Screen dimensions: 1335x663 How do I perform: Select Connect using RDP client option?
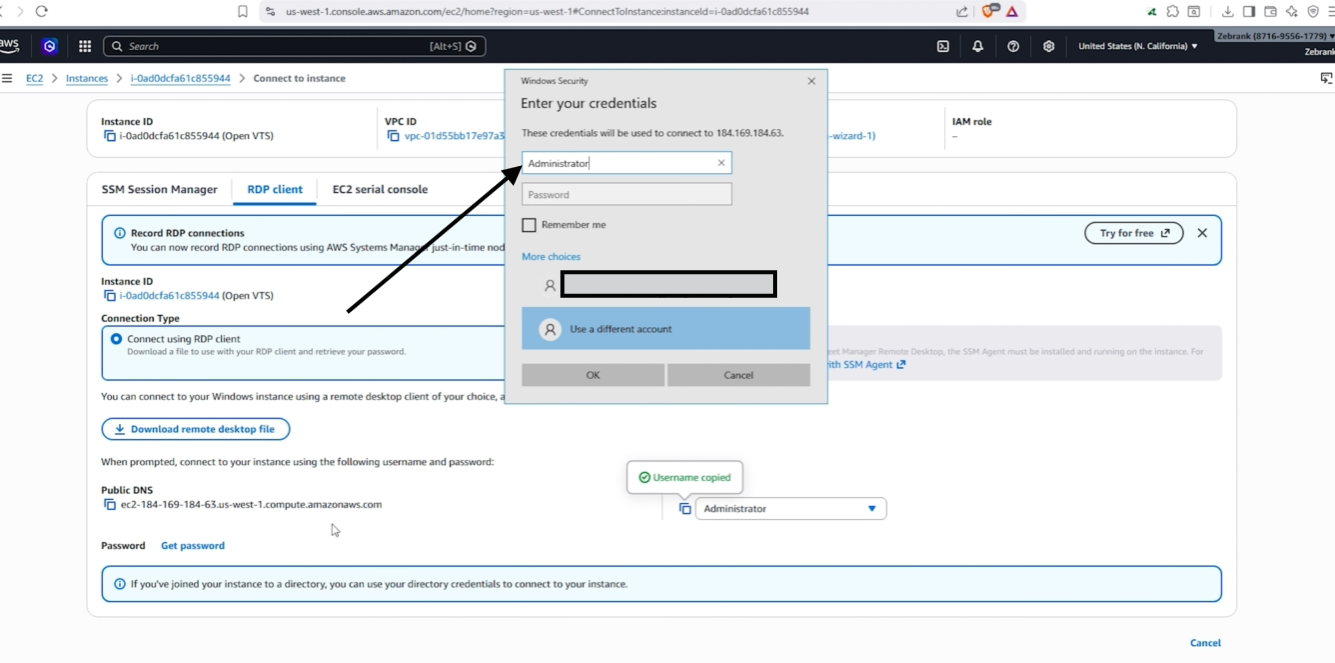tap(116, 339)
